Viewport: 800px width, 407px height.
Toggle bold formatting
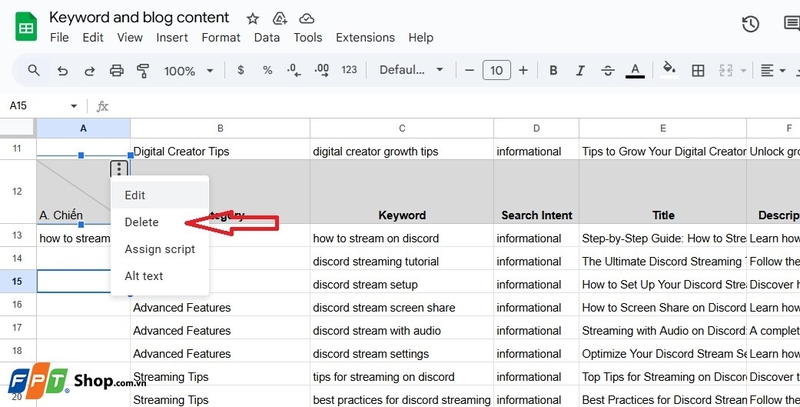(553, 70)
